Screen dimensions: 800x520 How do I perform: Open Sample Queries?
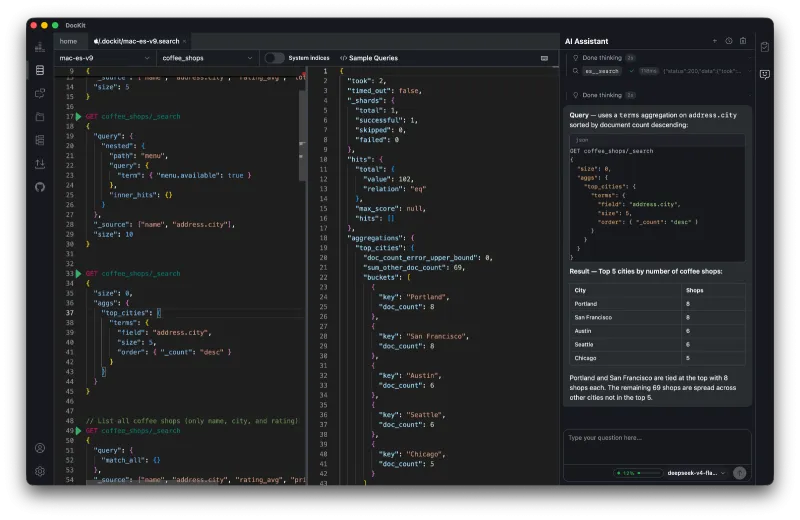(369, 58)
